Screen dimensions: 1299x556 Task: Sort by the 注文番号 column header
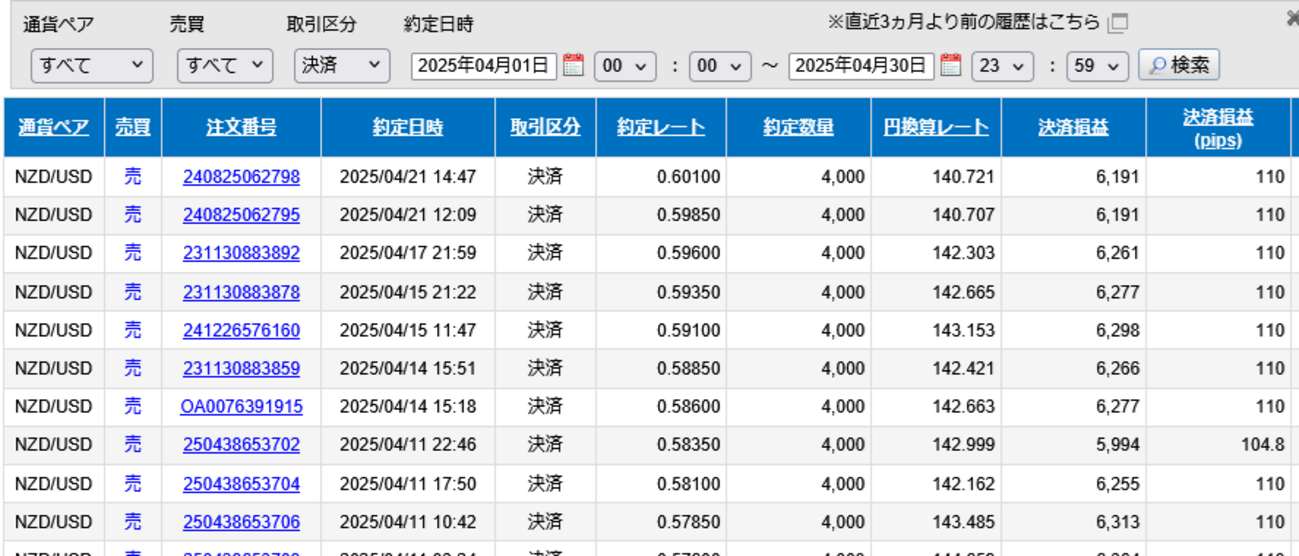point(242,128)
